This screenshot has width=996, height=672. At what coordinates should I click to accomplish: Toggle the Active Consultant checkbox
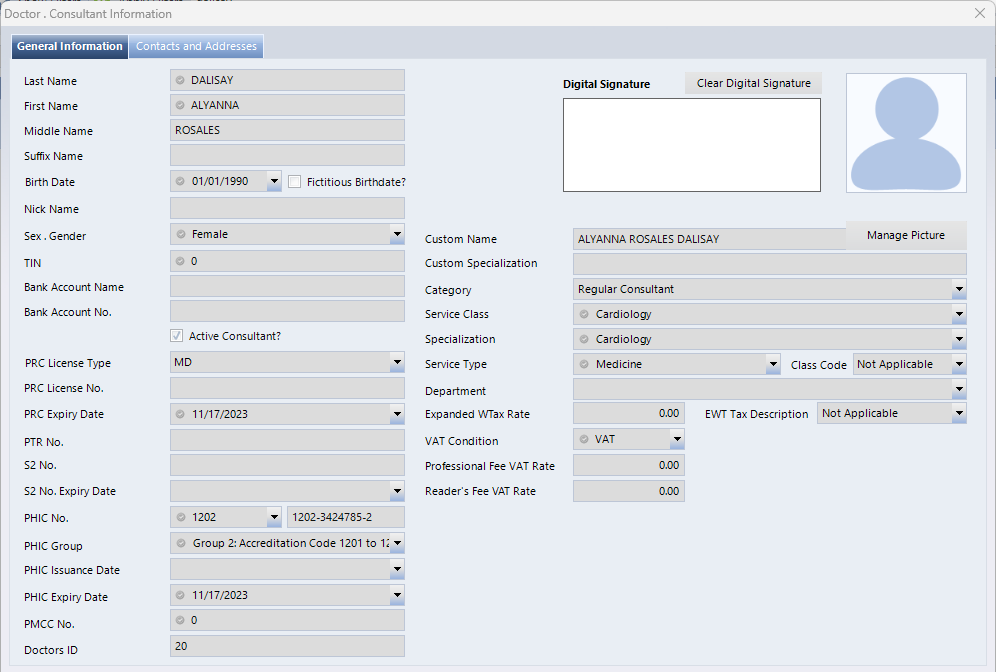pyautogui.click(x=177, y=336)
